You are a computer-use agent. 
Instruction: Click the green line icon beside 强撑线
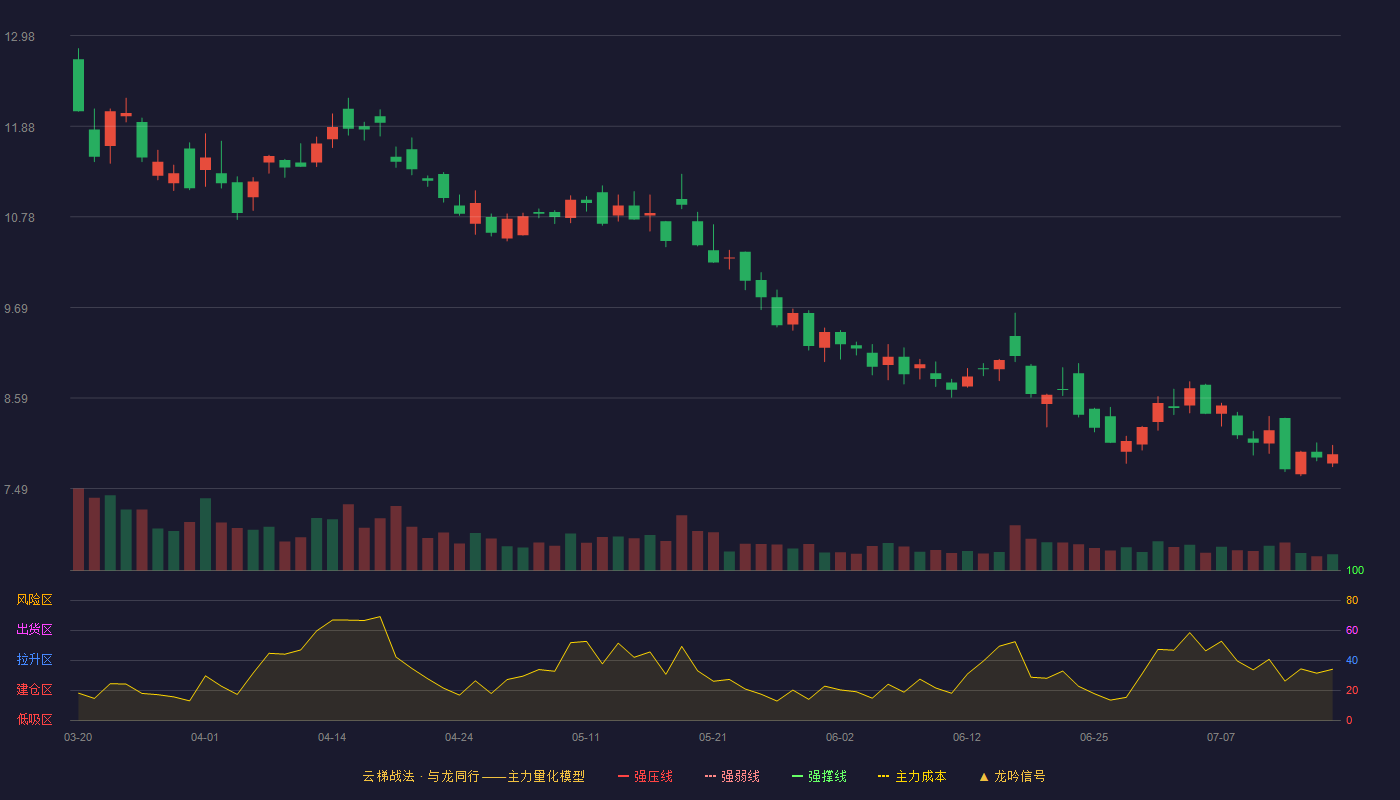pyautogui.click(x=797, y=777)
